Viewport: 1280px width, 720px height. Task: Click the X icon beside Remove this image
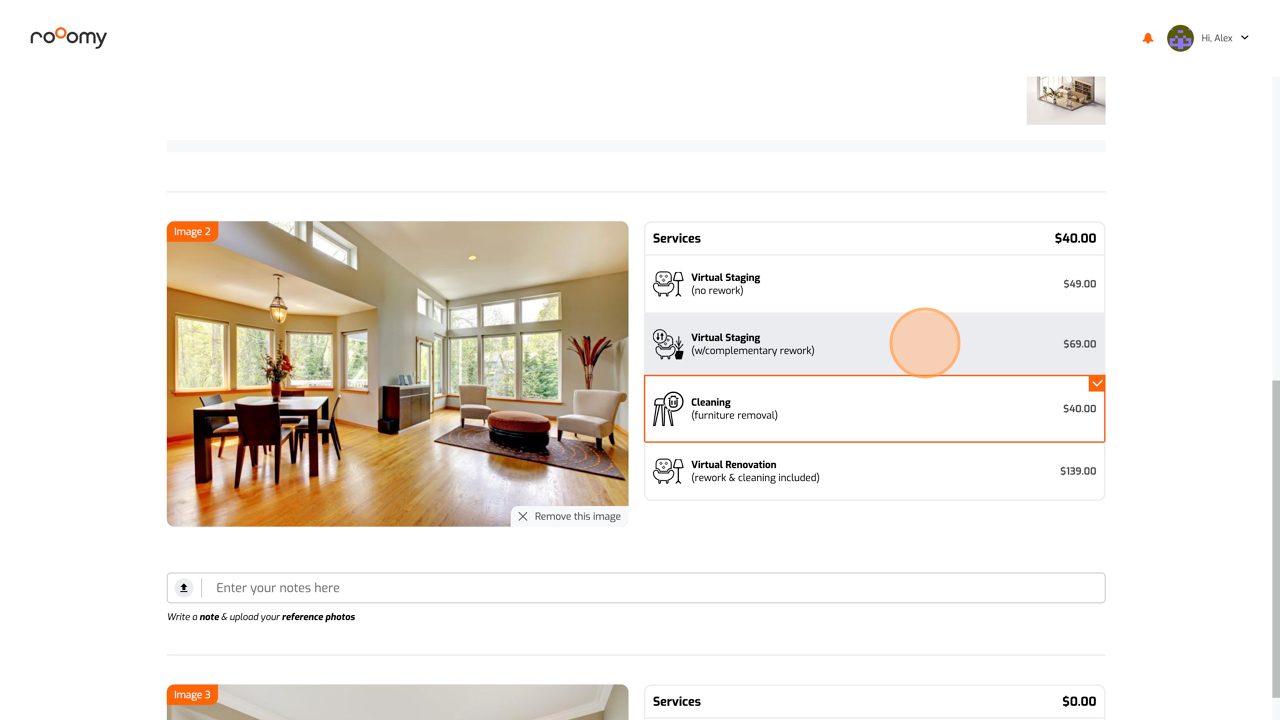coord(523,516)
